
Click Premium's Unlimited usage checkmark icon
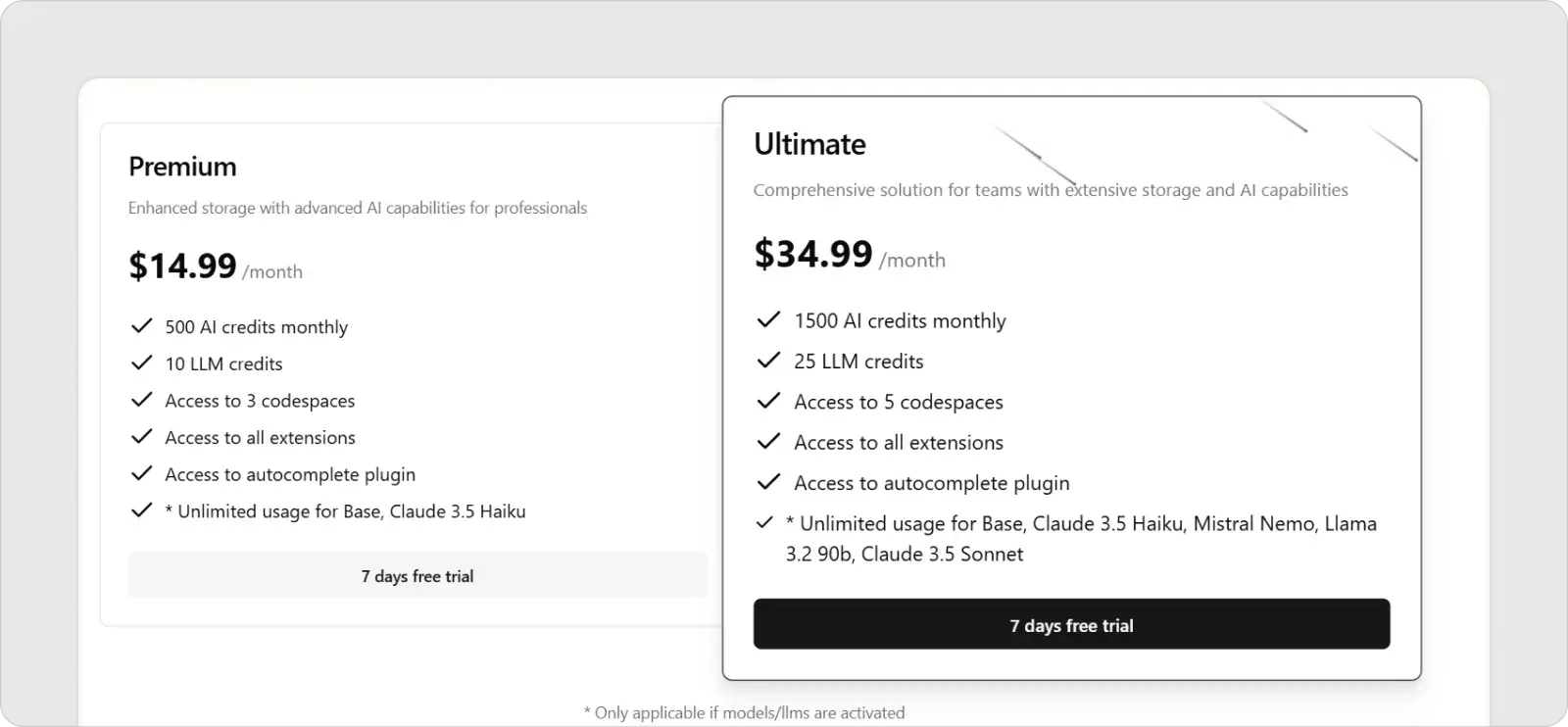point(142,510)
